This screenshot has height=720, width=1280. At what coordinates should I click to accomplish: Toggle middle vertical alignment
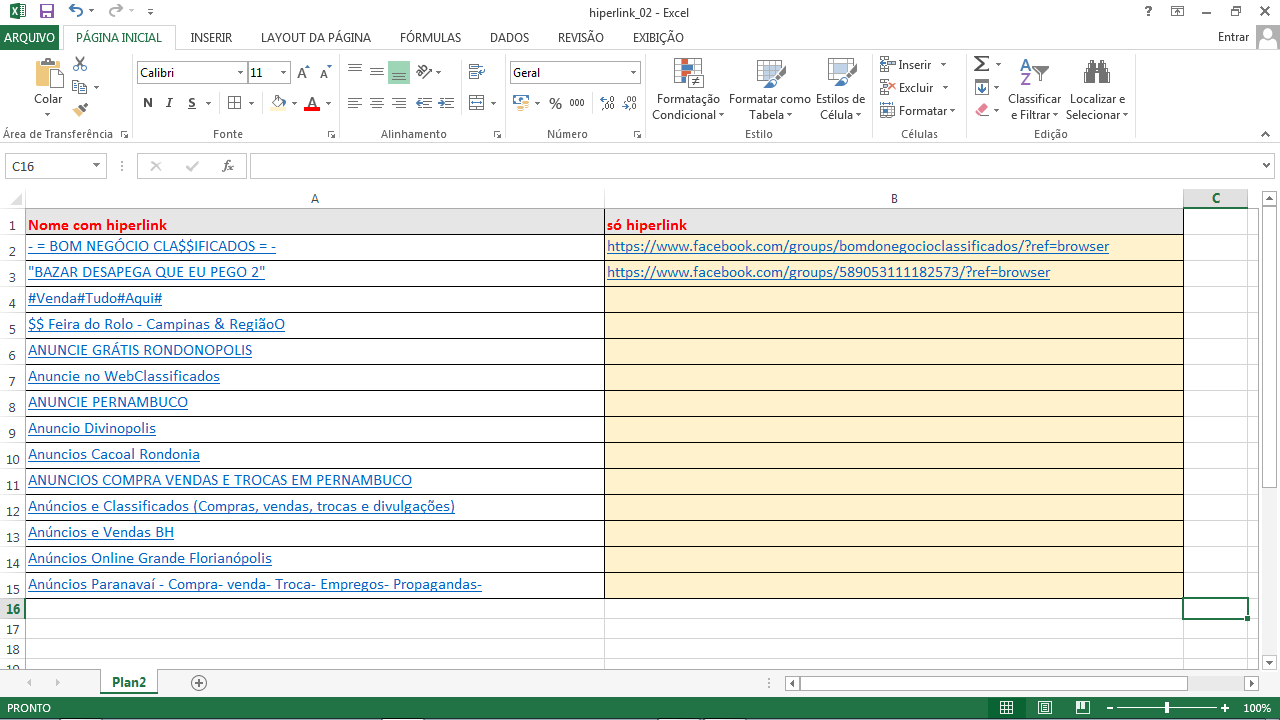(x=377, y=72)
